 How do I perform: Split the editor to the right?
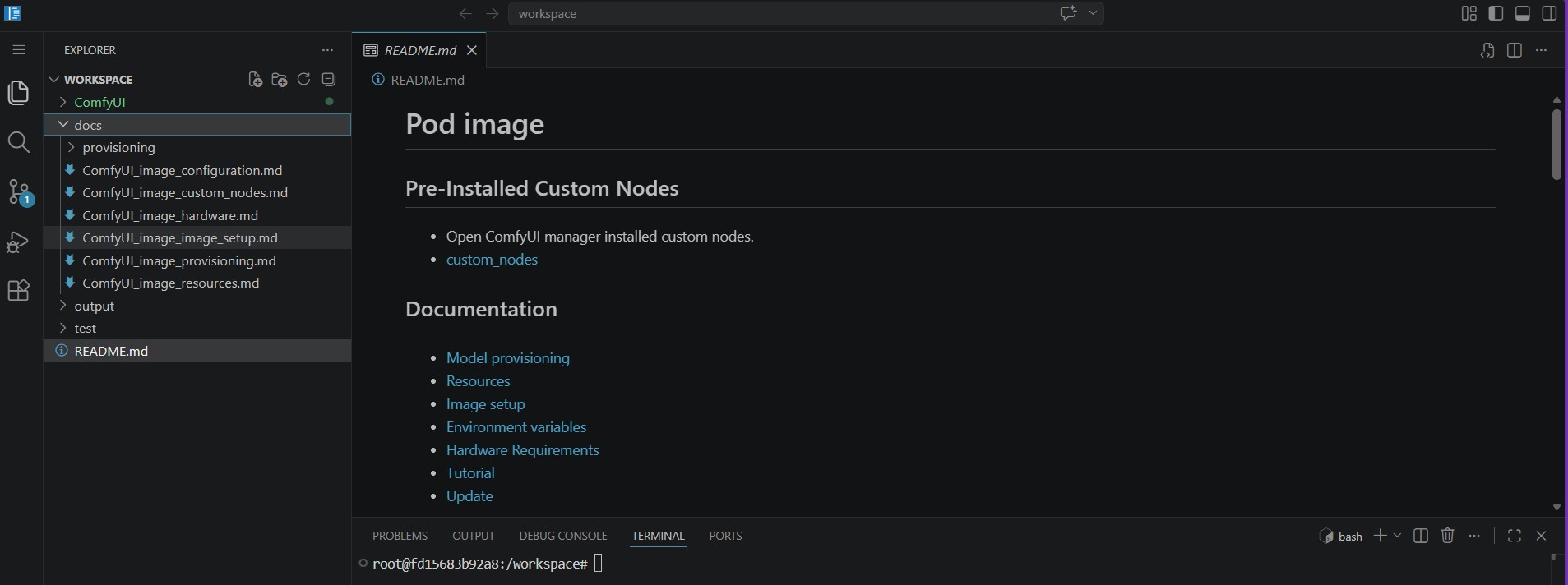tap(1515, 50)
